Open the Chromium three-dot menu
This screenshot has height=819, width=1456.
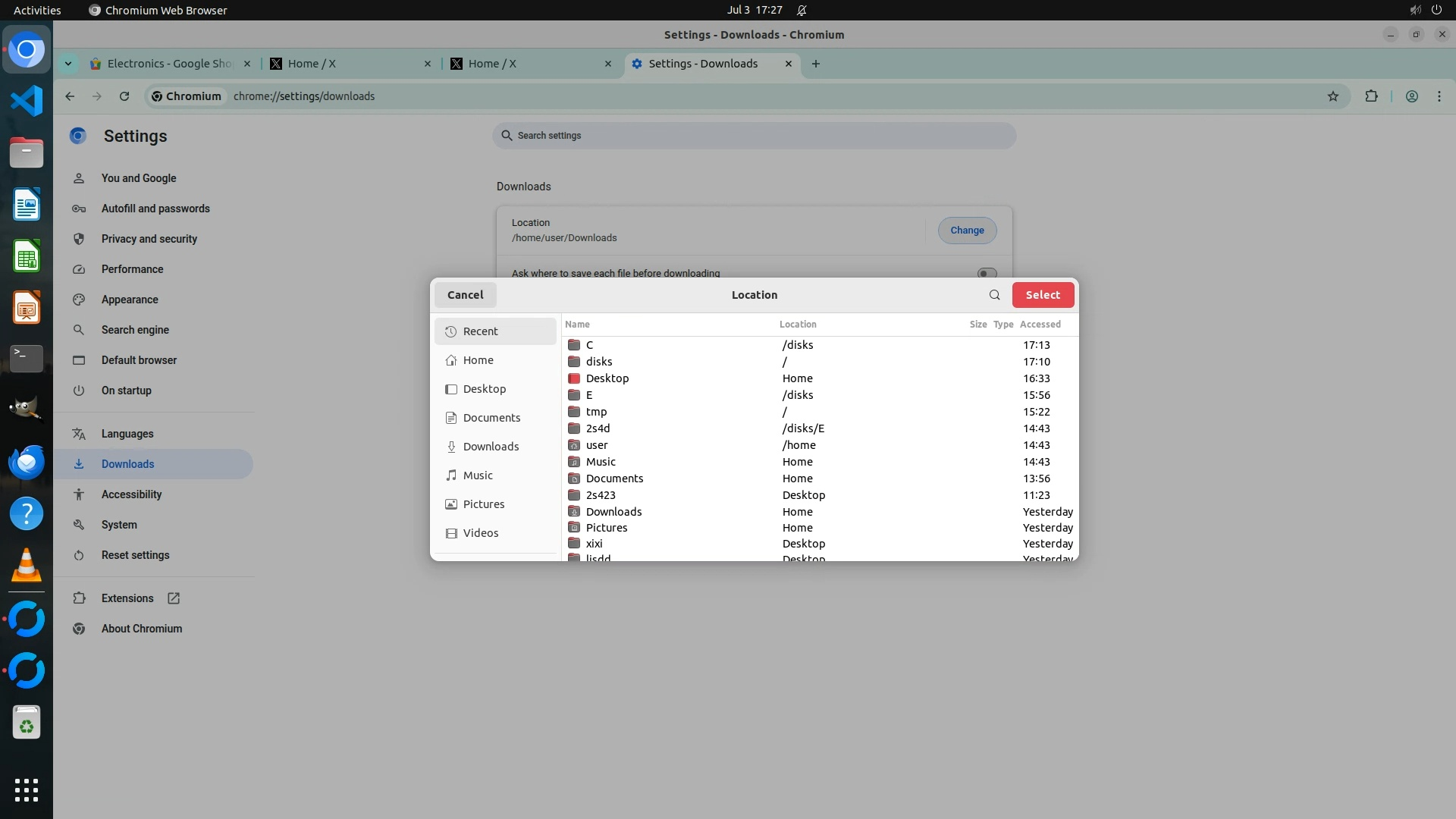point(1439,96)
